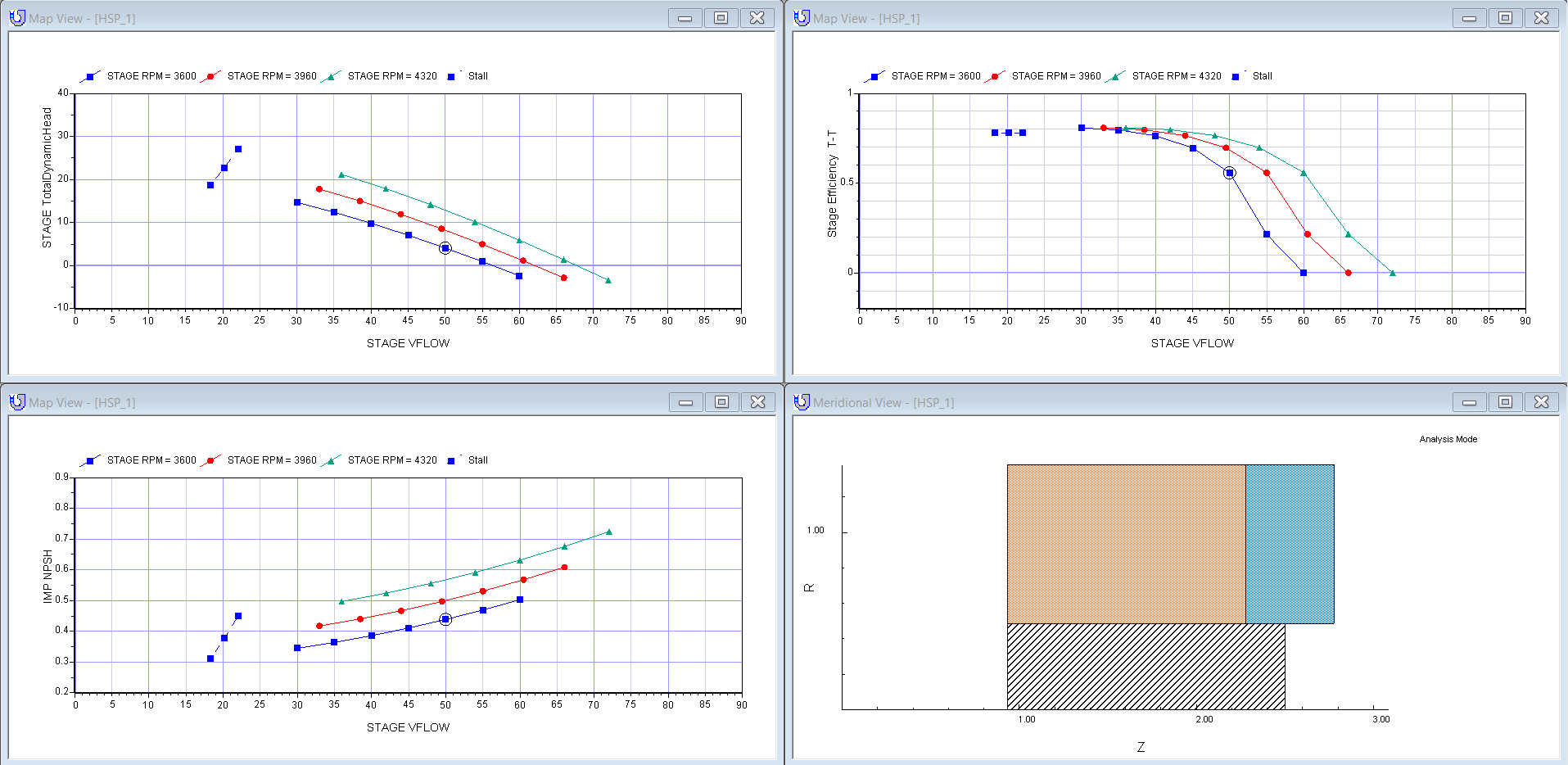
Task: Click the orange hatched region in Meridional View
Action: tap(1126, 544)
